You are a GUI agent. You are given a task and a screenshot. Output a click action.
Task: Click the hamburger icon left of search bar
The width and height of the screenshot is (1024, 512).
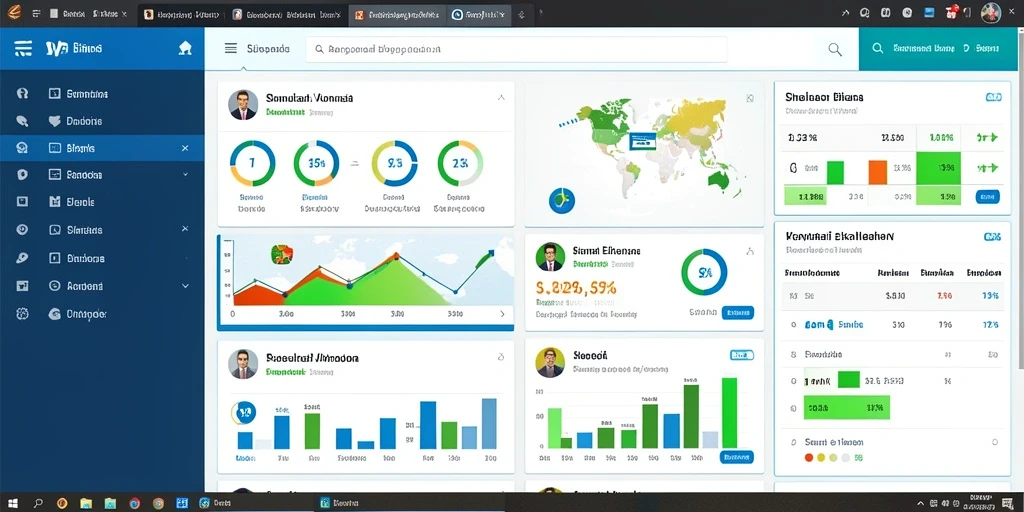(231, 48)
